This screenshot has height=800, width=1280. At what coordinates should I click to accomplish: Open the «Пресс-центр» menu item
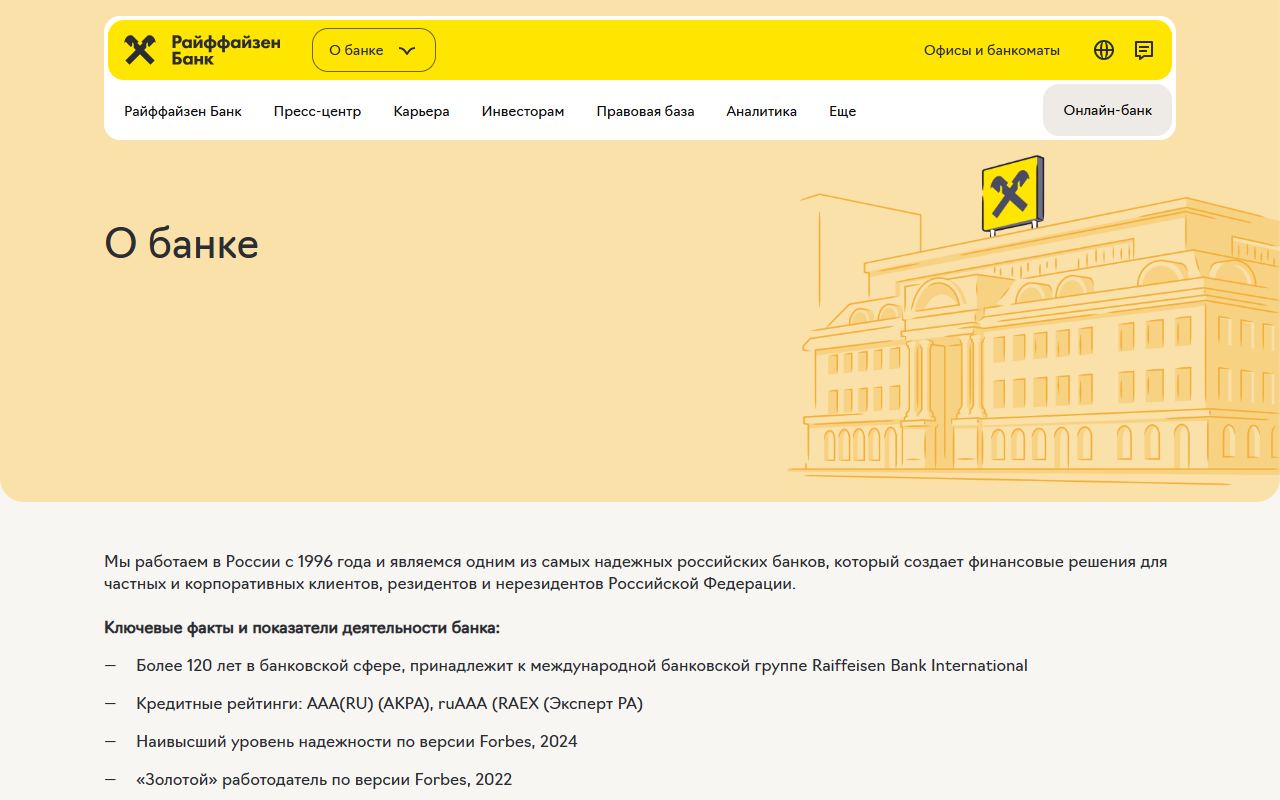pyautogui.click(x=318, y=111)
